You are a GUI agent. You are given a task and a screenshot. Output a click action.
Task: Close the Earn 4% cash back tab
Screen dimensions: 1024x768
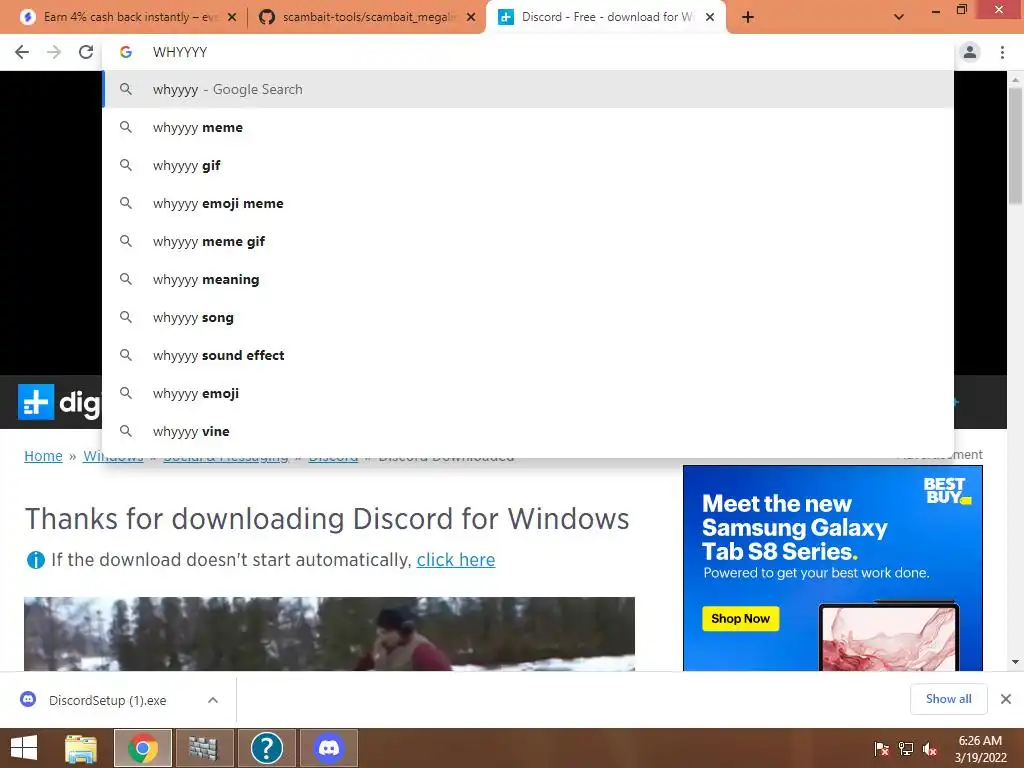232,17
